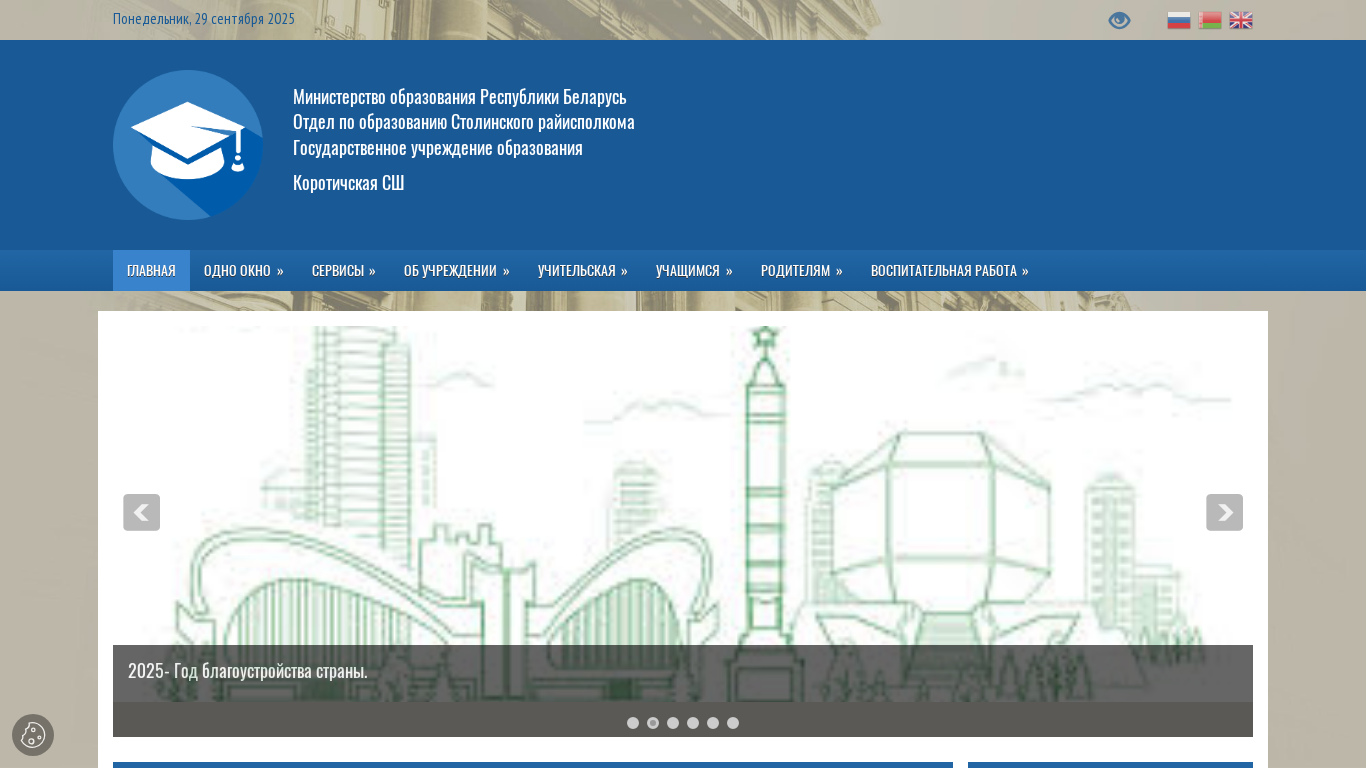The width and height of the screenshot is (1366, 768).
Task: Go to previous slide arrow
Action: [x=142, y=512]
